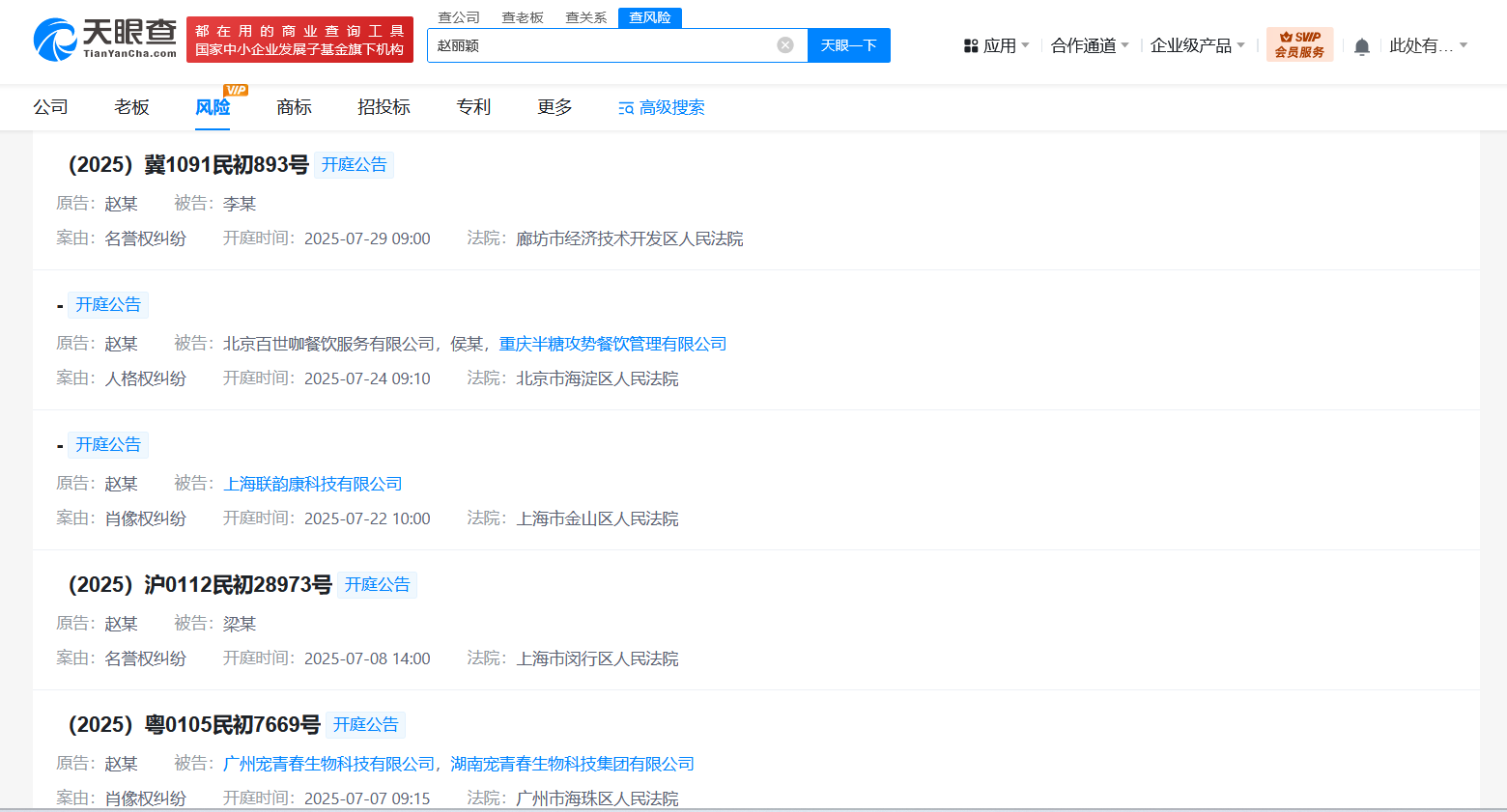
Task: Open the 公司 results tab
Action: click(50, 107)
